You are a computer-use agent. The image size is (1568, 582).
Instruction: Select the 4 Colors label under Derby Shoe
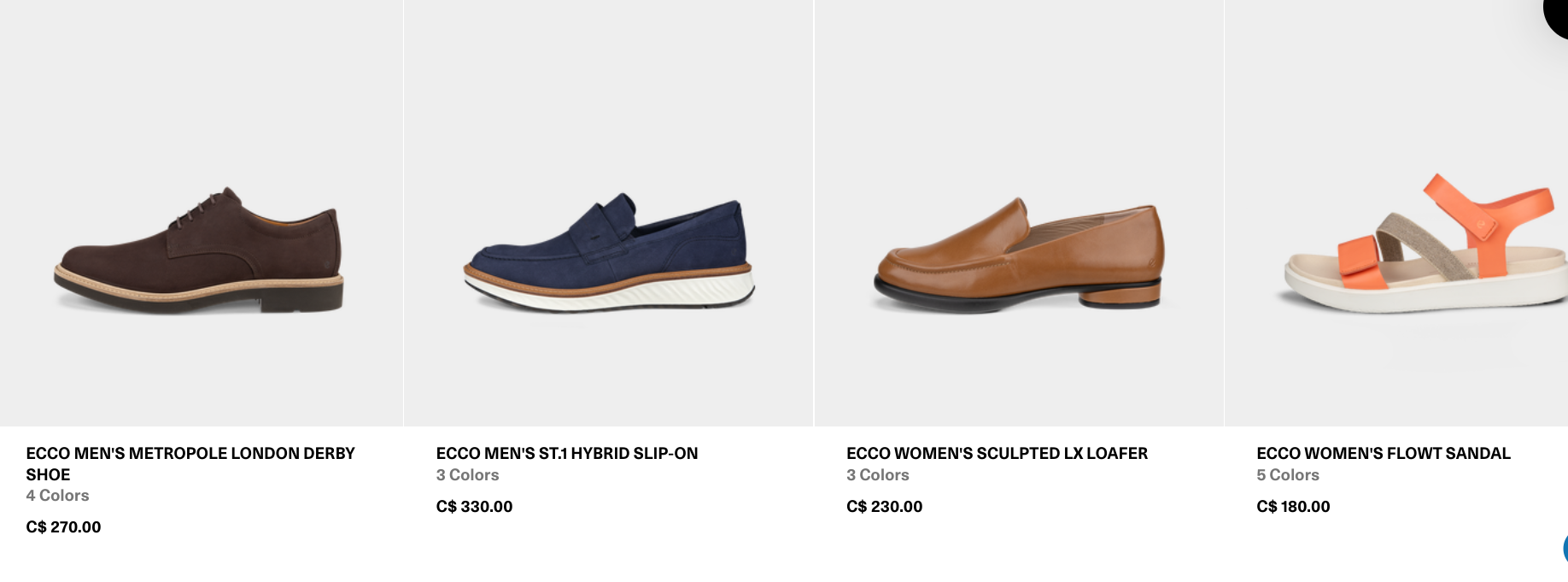point(57,496)
